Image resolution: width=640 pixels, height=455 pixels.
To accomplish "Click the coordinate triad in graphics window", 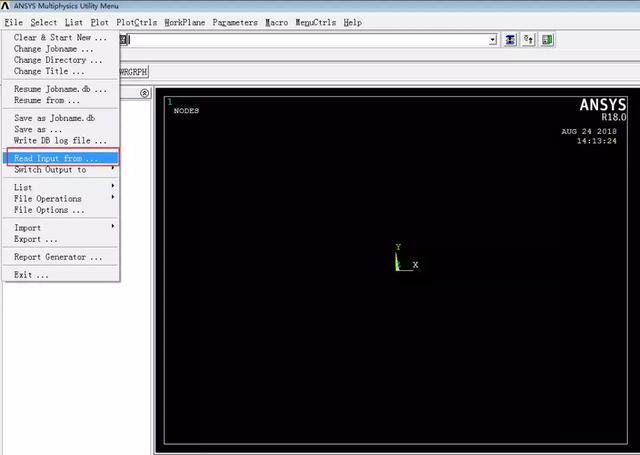I will 406,258.
